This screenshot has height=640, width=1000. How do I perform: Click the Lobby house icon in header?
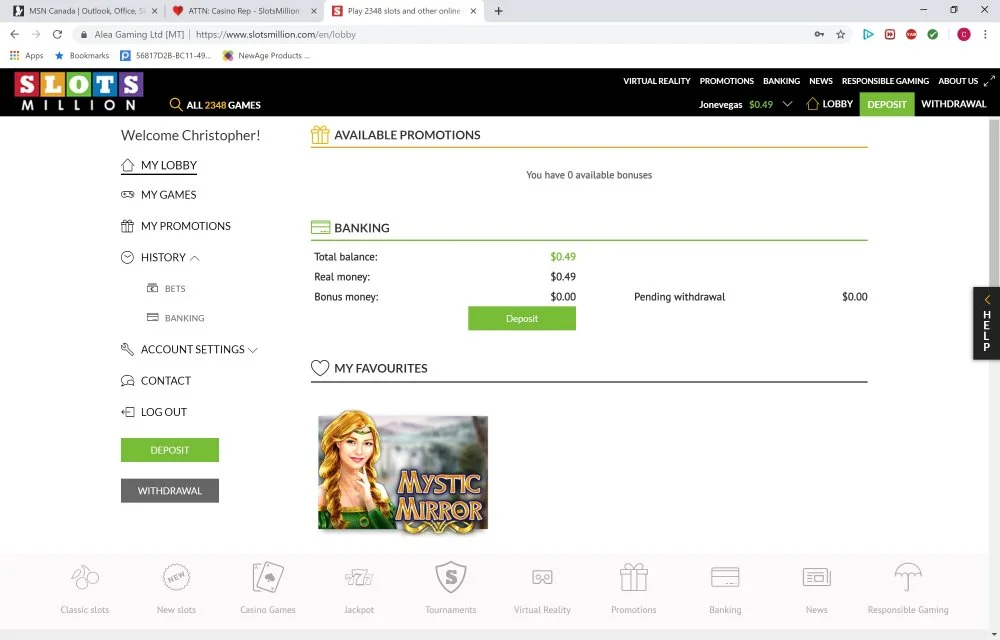click(812, 103)
